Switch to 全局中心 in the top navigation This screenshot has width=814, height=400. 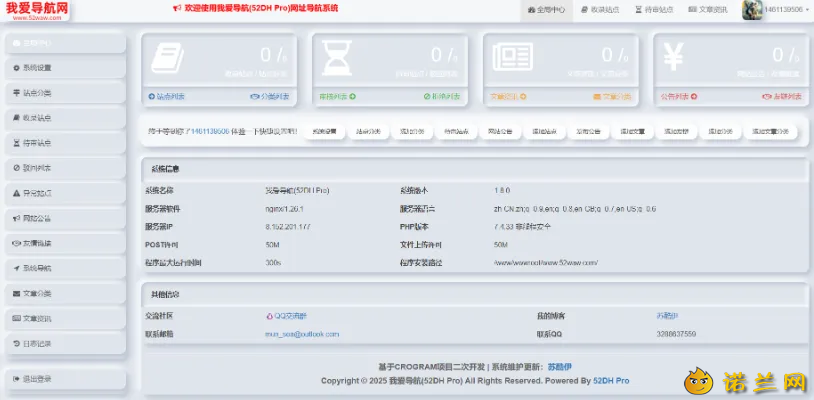pyautogui.click(x=547, y=10)
